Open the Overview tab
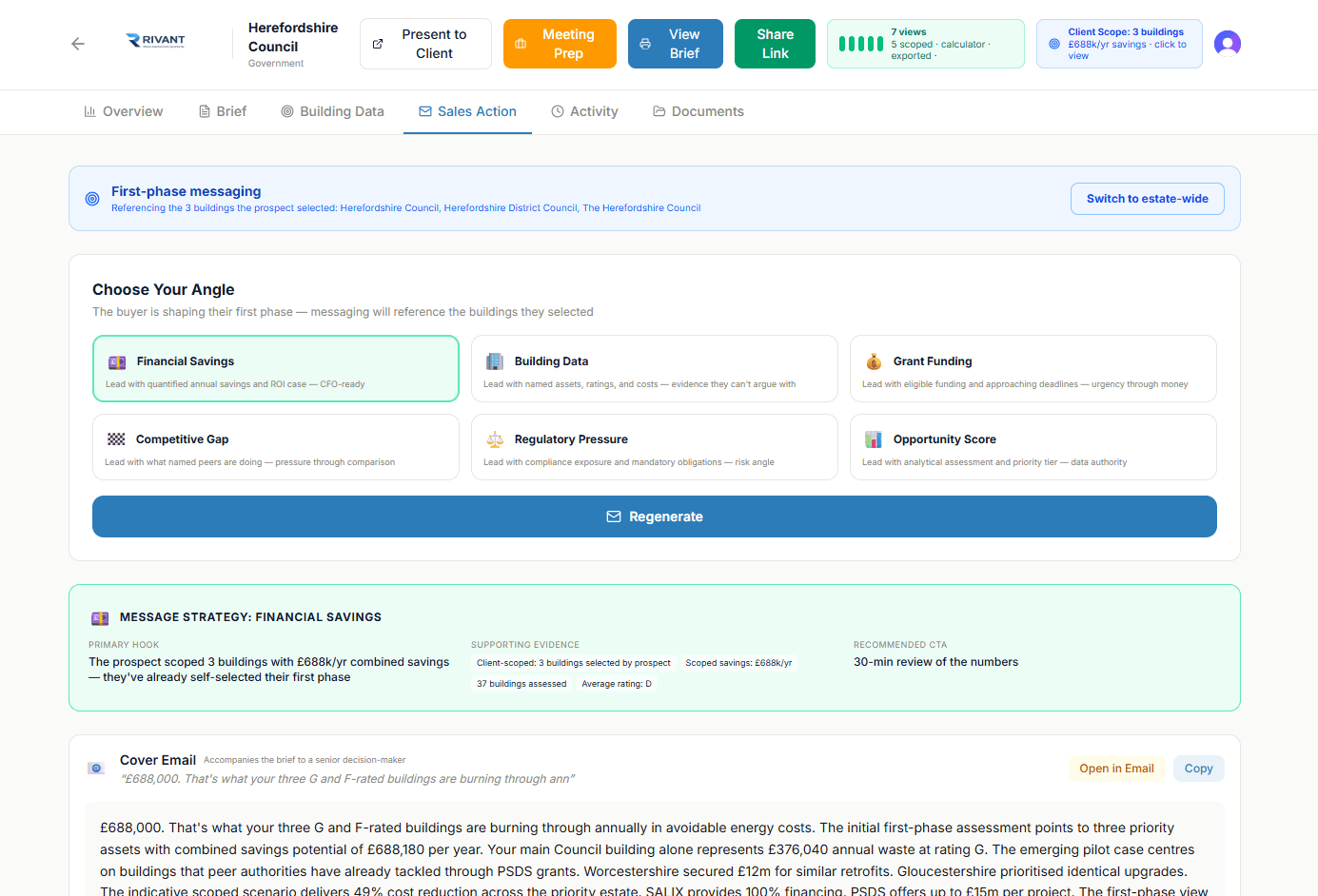The image size is (1318, 896). 124,111
